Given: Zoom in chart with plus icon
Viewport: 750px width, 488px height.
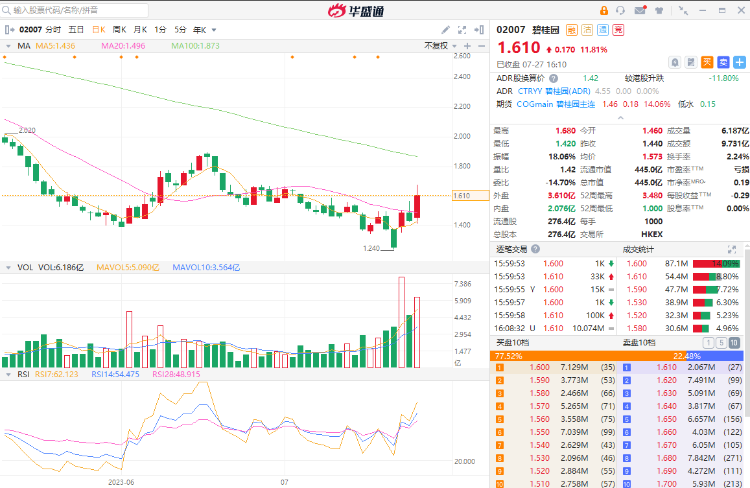Looking at the screenshot, I should pos(467,46).
